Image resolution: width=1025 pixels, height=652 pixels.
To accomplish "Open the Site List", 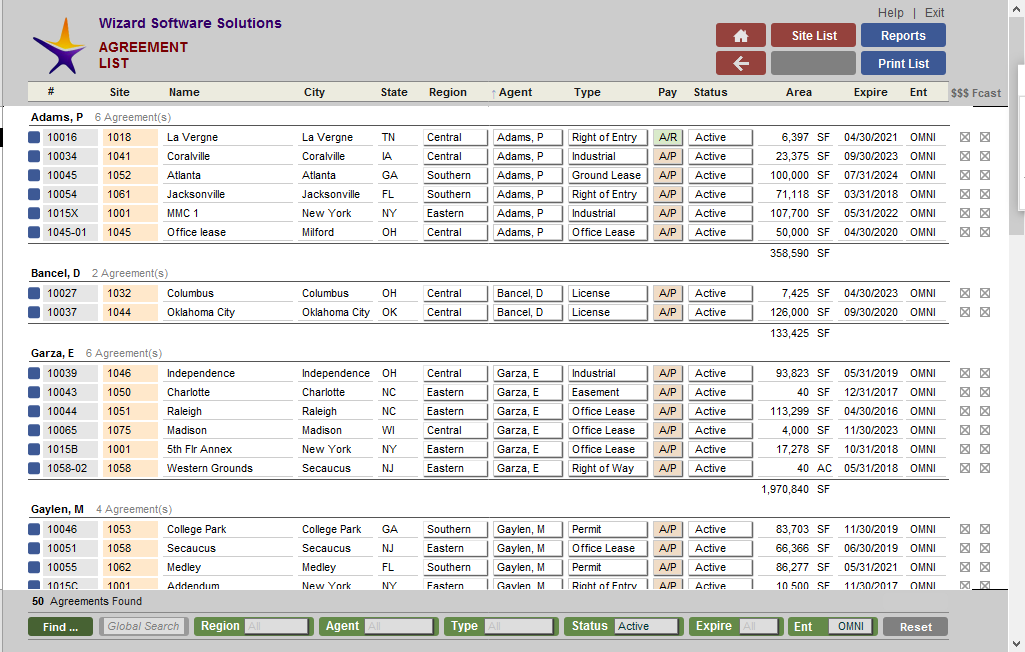I will click(813, 36).
